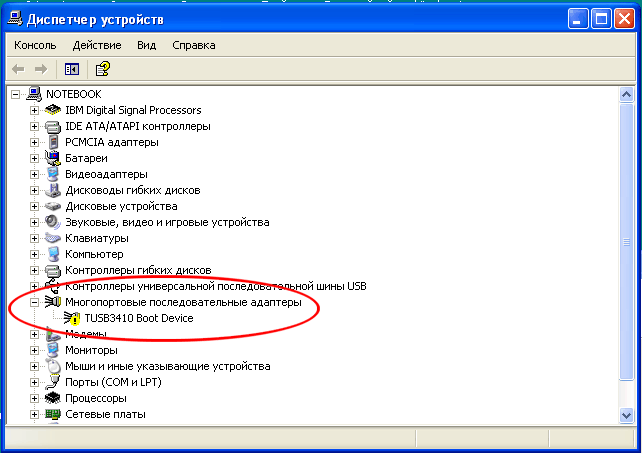This screenshot has height=453, width=642.
Task: Click the Процессоры chip icon
Action: [x=53, y=398]
